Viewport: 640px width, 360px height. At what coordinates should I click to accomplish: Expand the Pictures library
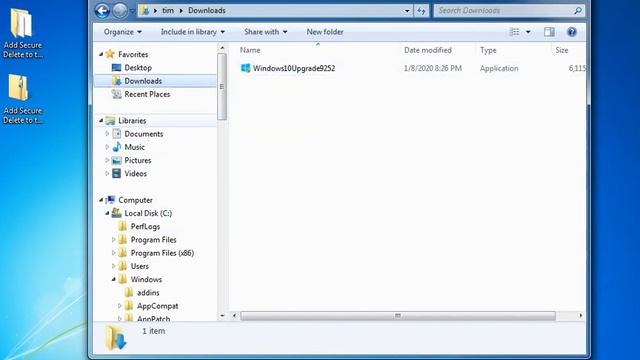[107, 160]
